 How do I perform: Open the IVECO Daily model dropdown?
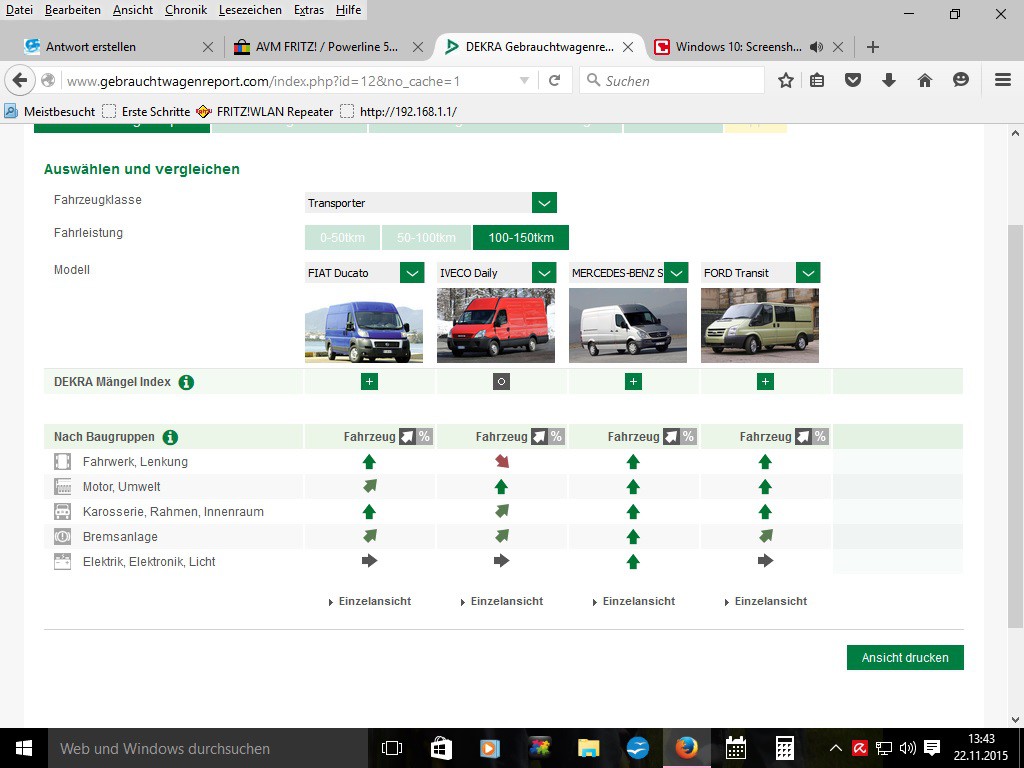coord(544,272)
